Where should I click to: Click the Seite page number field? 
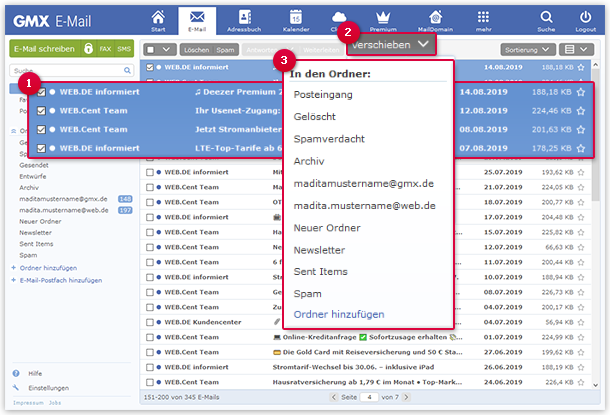coord(369,397)
